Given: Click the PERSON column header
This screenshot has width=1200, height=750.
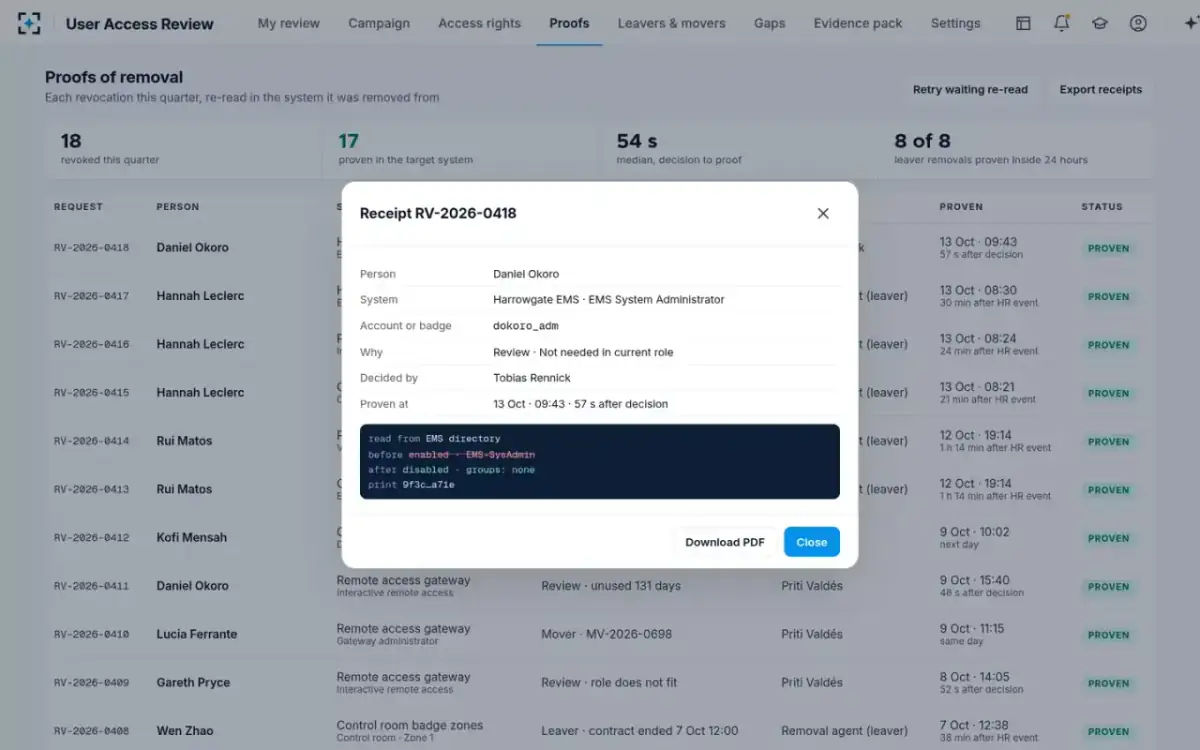Looking at the screenshot, I should click(x=178, y=207).
